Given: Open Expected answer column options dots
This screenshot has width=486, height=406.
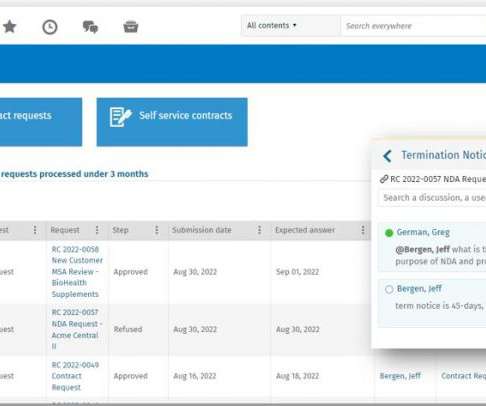Looking at the screenshot, I should click(363, 230).
